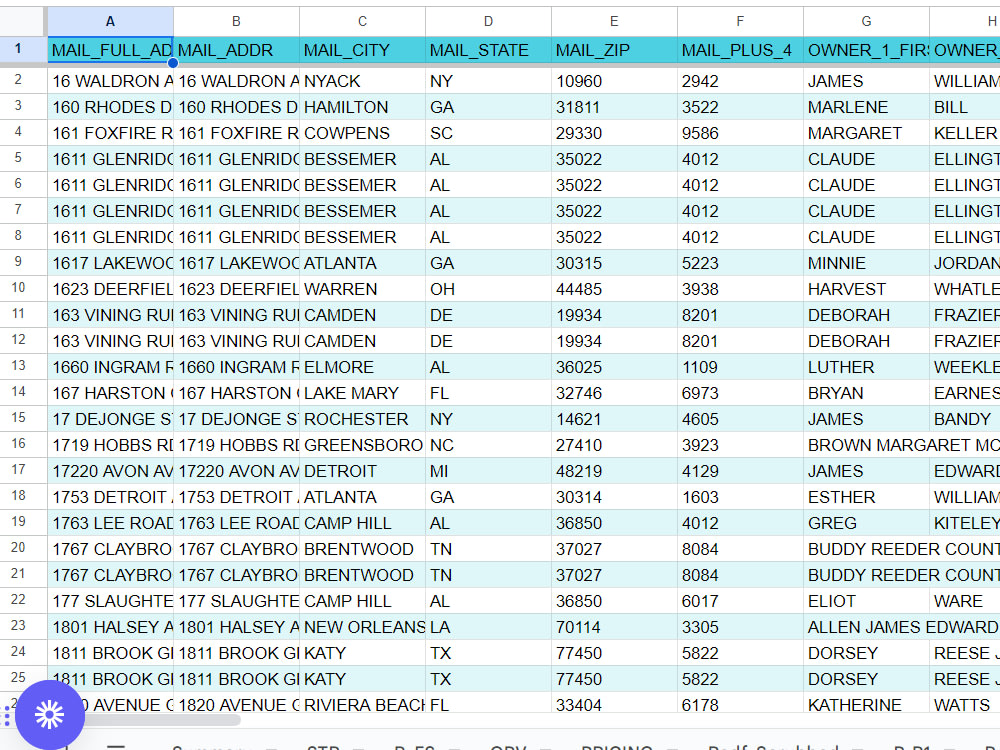Screen dimensions: 1000x750
Task: Select column F header
Action: [x=740, y=22]
